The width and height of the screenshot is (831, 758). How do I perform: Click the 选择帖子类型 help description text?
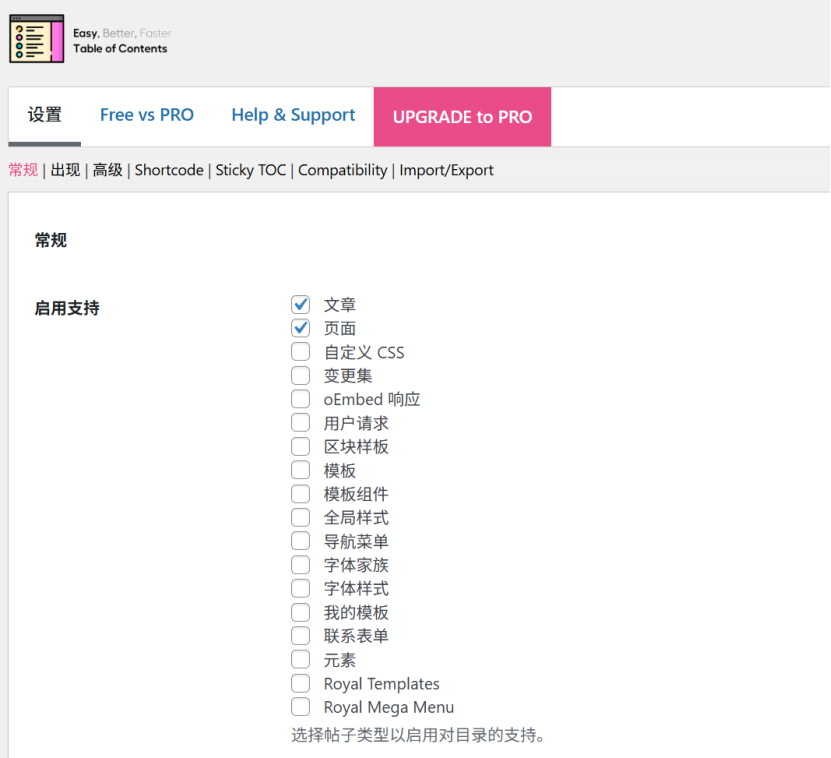coord(418,735)
